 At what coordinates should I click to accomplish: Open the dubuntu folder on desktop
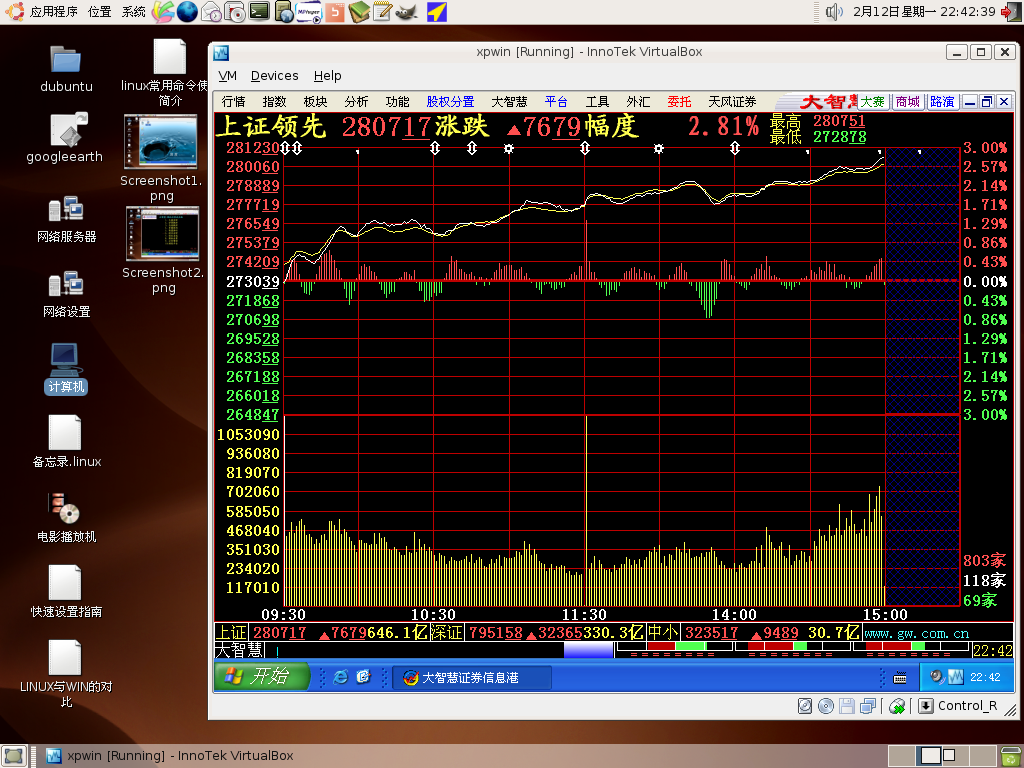[x=65, y=69]
